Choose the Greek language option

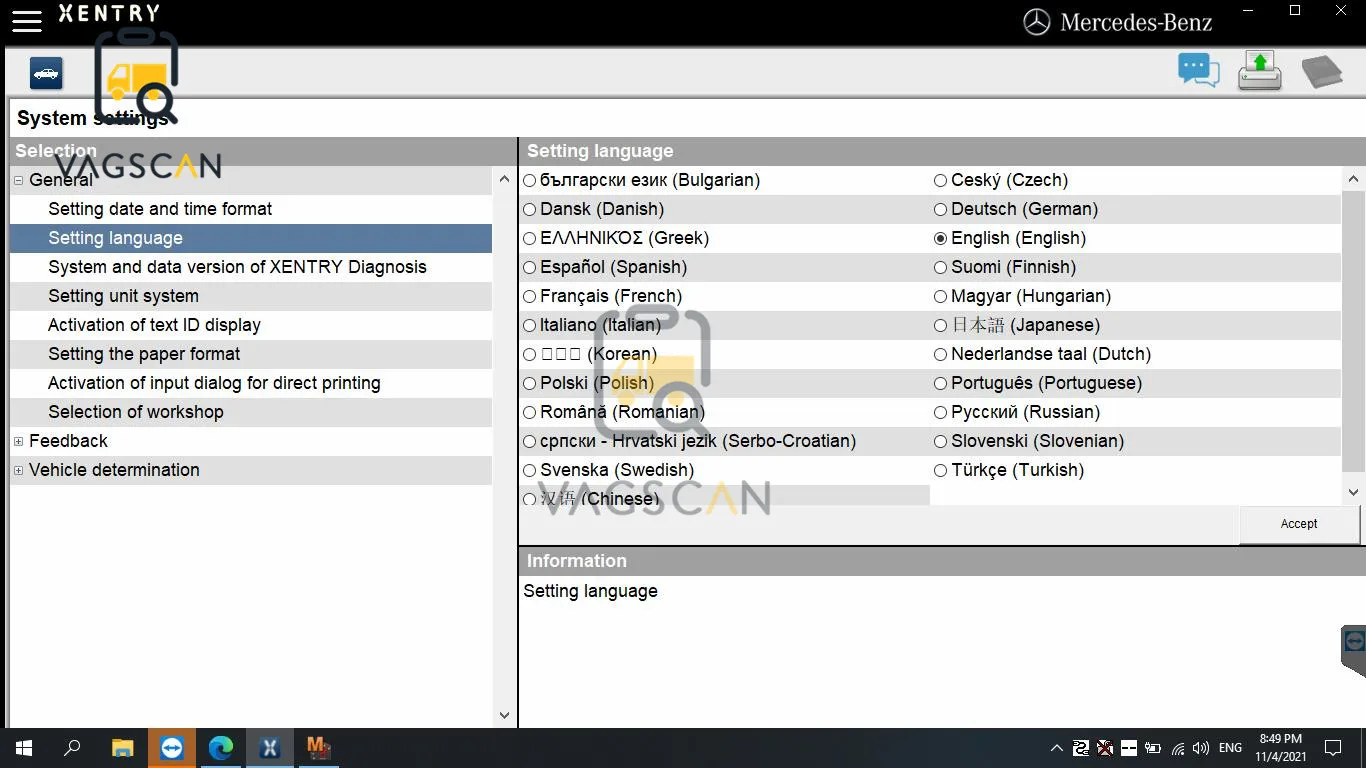(x=530, y=239)
